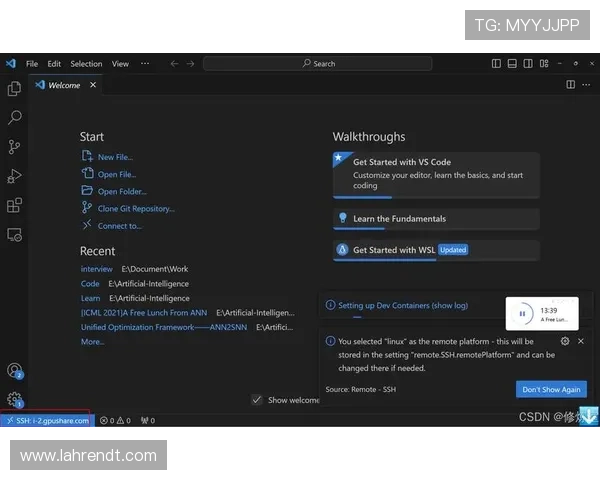Click the split editor right icon

point(571,85)
